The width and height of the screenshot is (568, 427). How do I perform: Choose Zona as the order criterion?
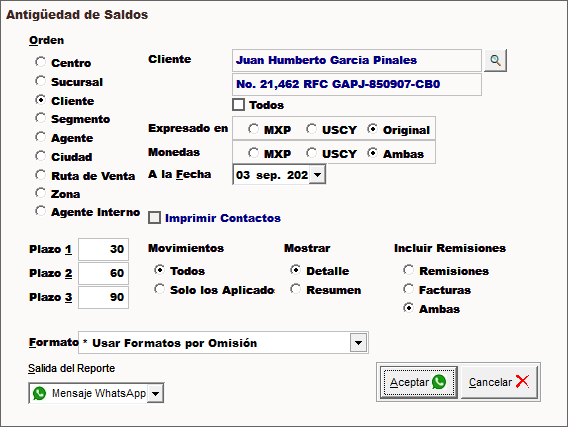tap(41, 193)
